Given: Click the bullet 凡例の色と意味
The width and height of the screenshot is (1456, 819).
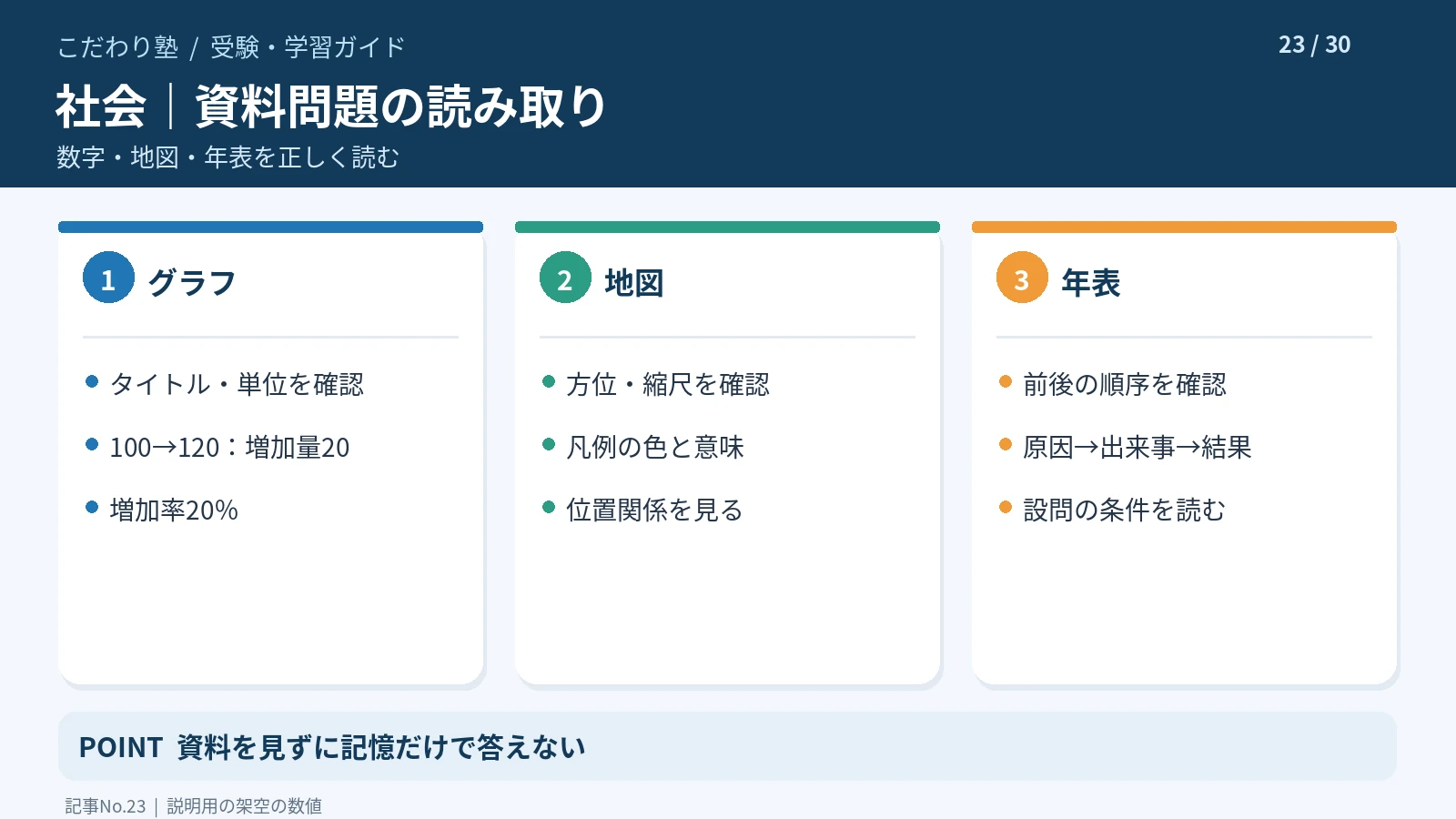Looking at the screenshot, I should (x=655, y=447).
